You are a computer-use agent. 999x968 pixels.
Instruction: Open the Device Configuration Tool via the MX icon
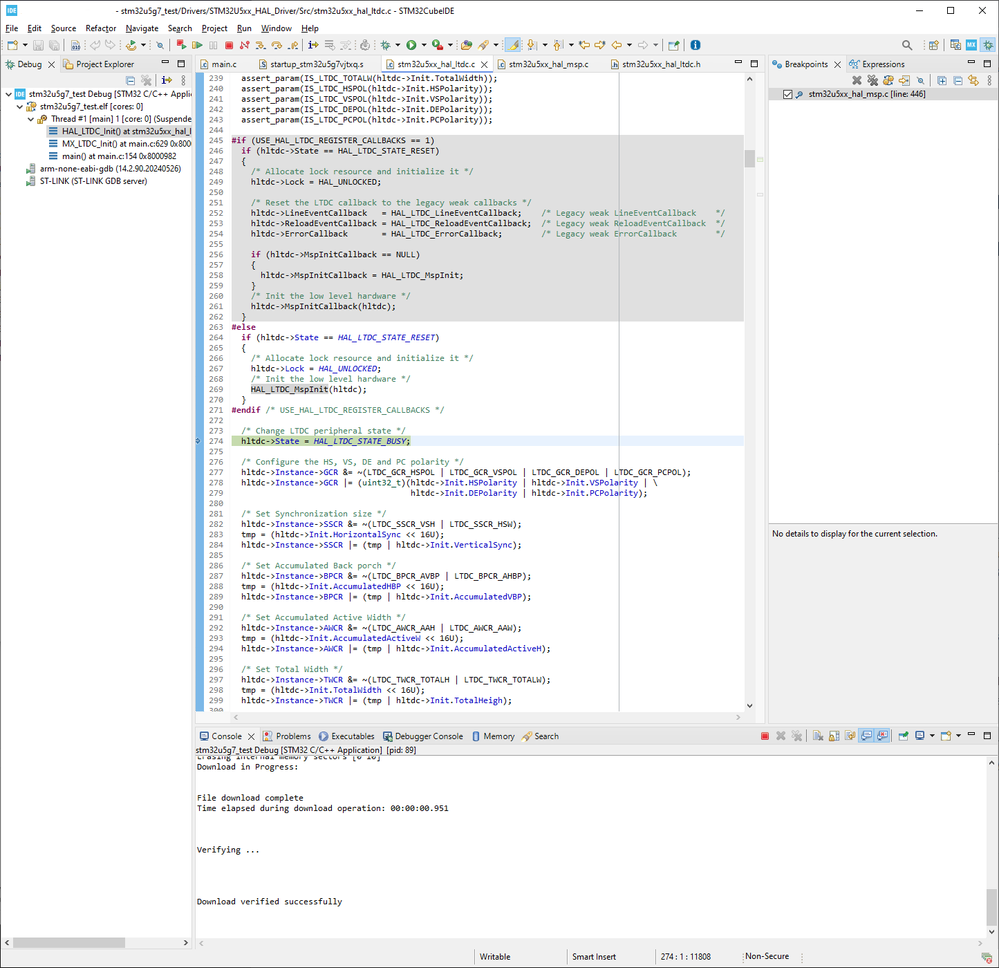[x=971, y=43]
